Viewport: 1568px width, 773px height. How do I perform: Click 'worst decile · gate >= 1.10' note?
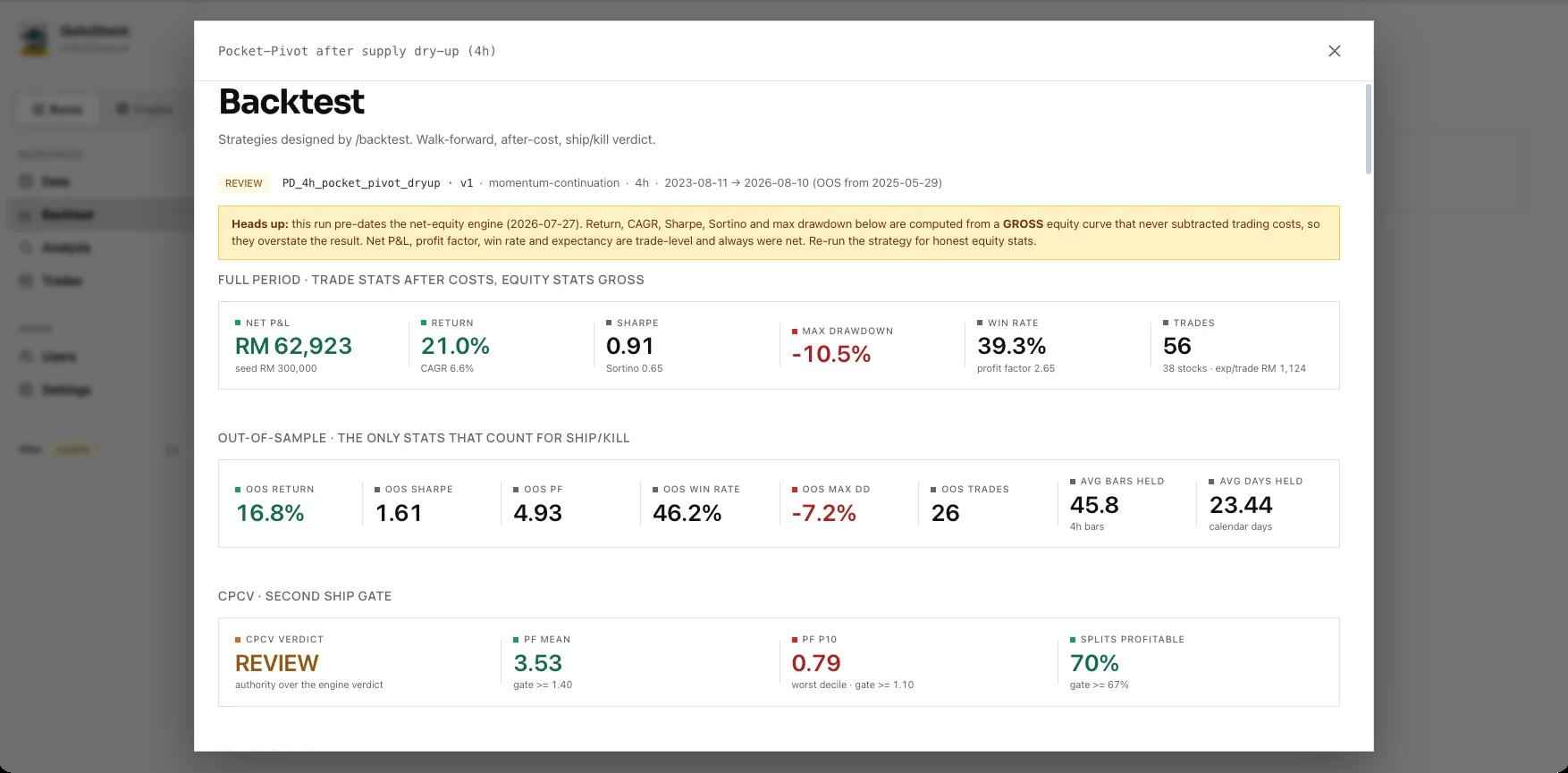[852, 685]
